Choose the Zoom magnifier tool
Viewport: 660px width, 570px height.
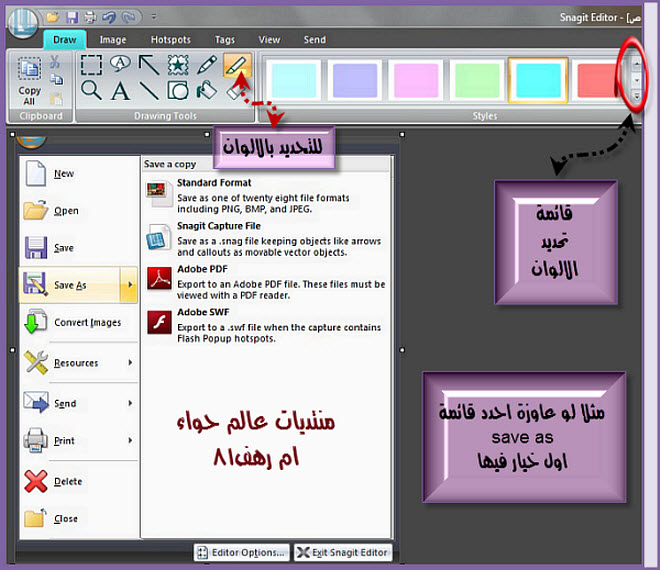click(91, 91)
